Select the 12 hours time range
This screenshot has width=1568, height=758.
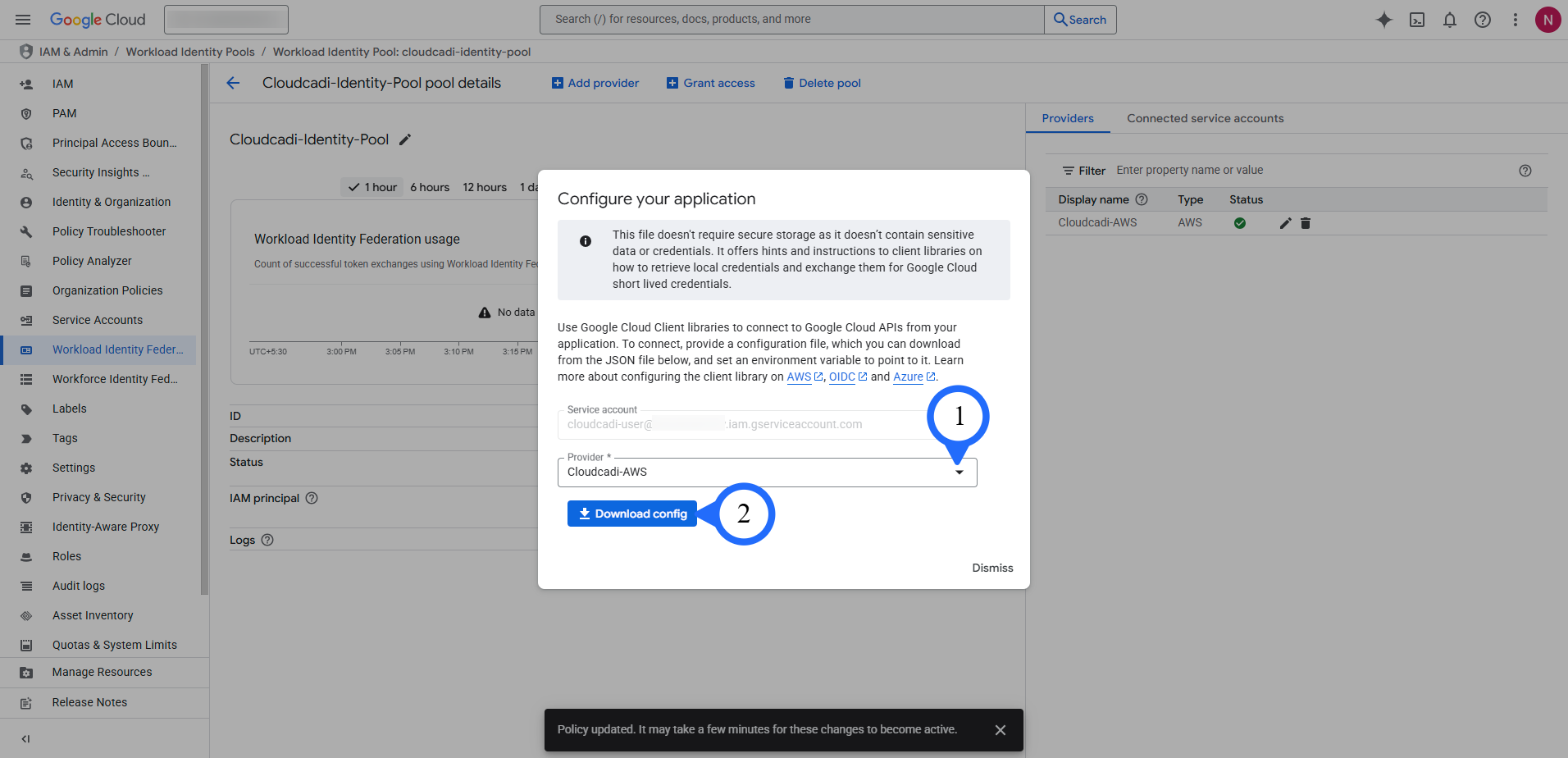click(x=485, y=187)
